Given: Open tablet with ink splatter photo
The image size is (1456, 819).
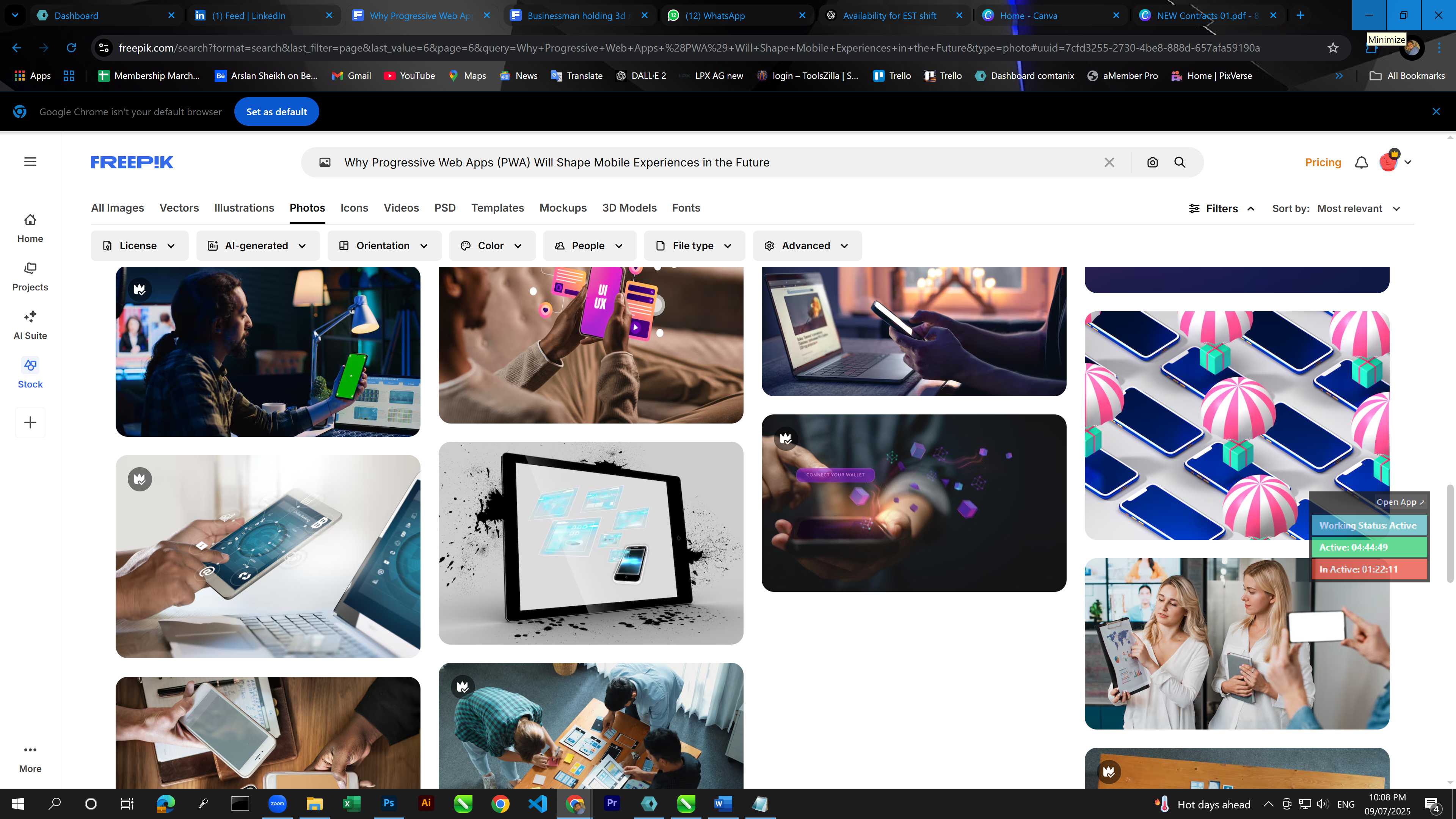Looking at the screenshot, I should tap(591, 543).
